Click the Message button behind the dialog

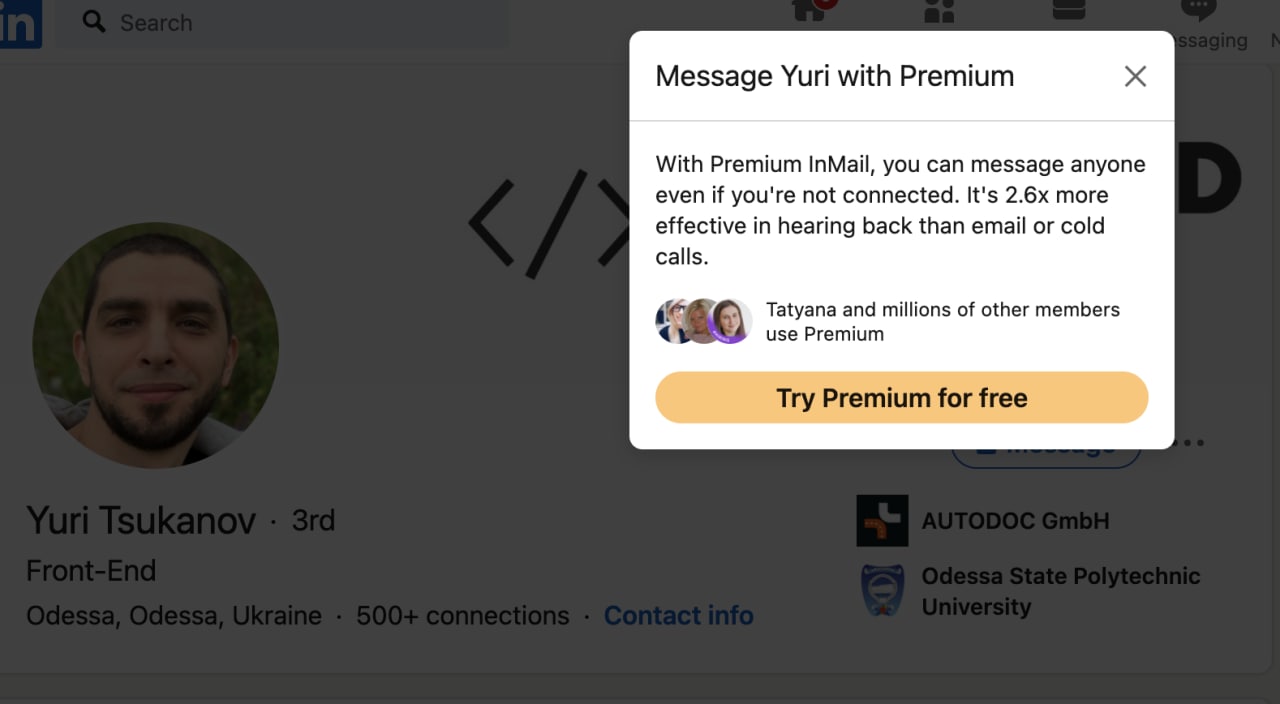[x=1046, y=455]
